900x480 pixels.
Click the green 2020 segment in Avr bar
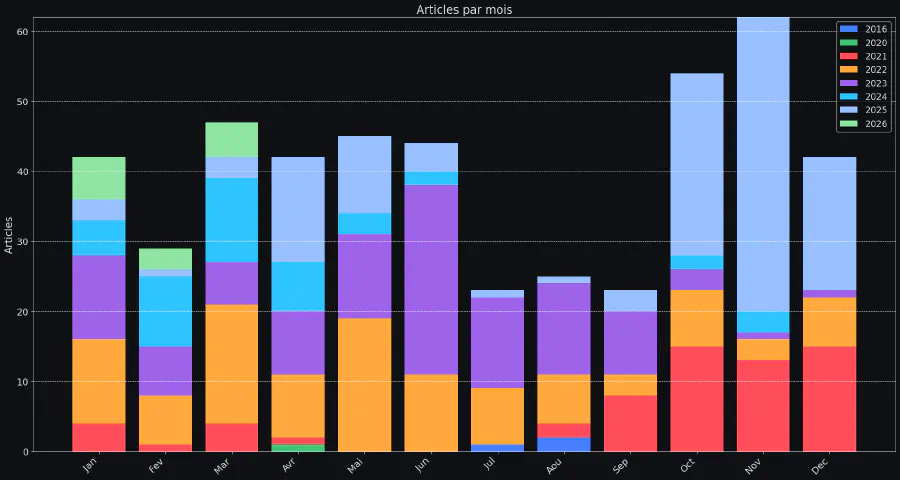298,448
